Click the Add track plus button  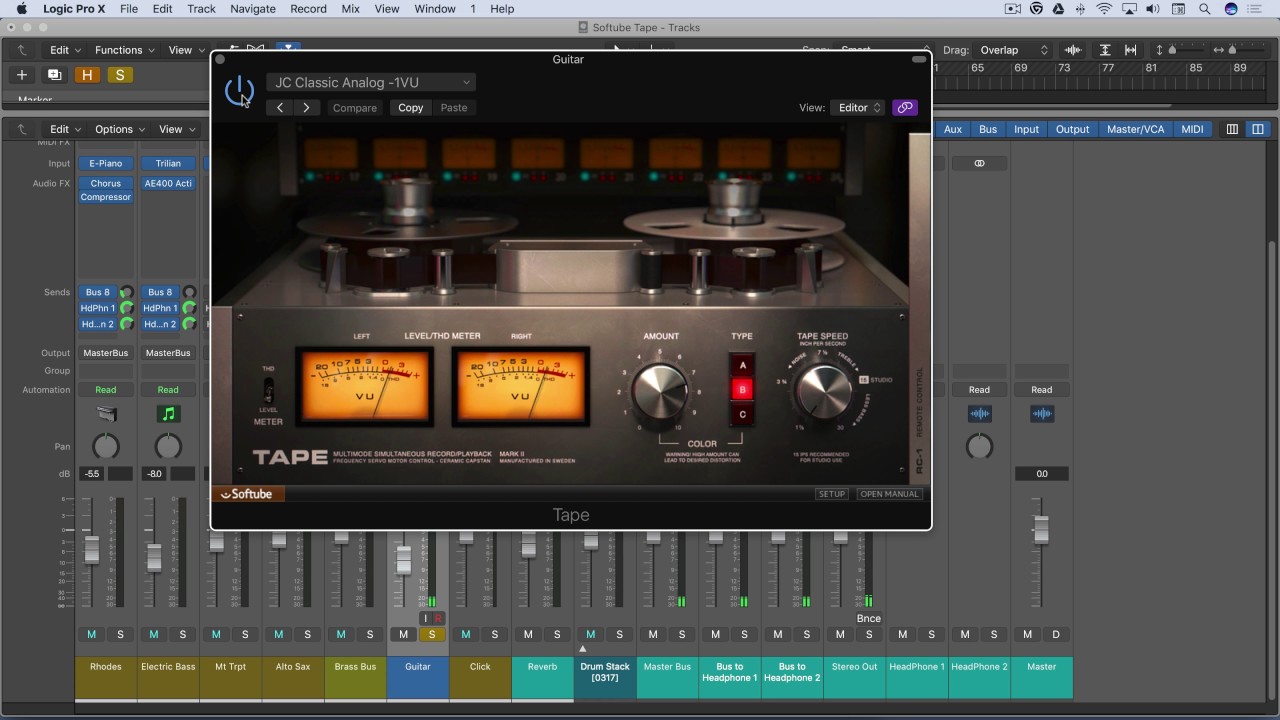[22, 75]
